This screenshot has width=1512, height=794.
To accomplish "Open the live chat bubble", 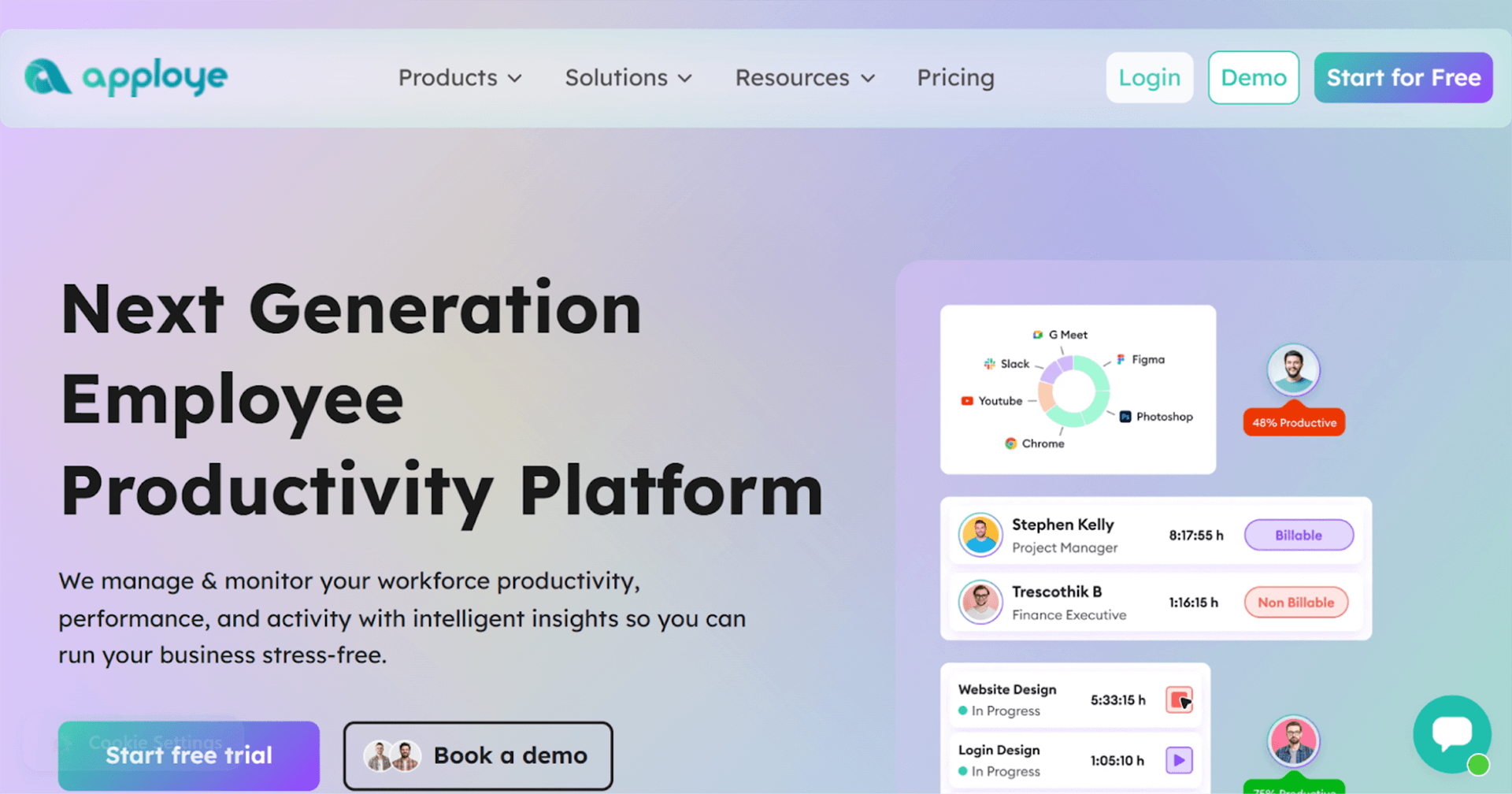I will click(1452, 733).
